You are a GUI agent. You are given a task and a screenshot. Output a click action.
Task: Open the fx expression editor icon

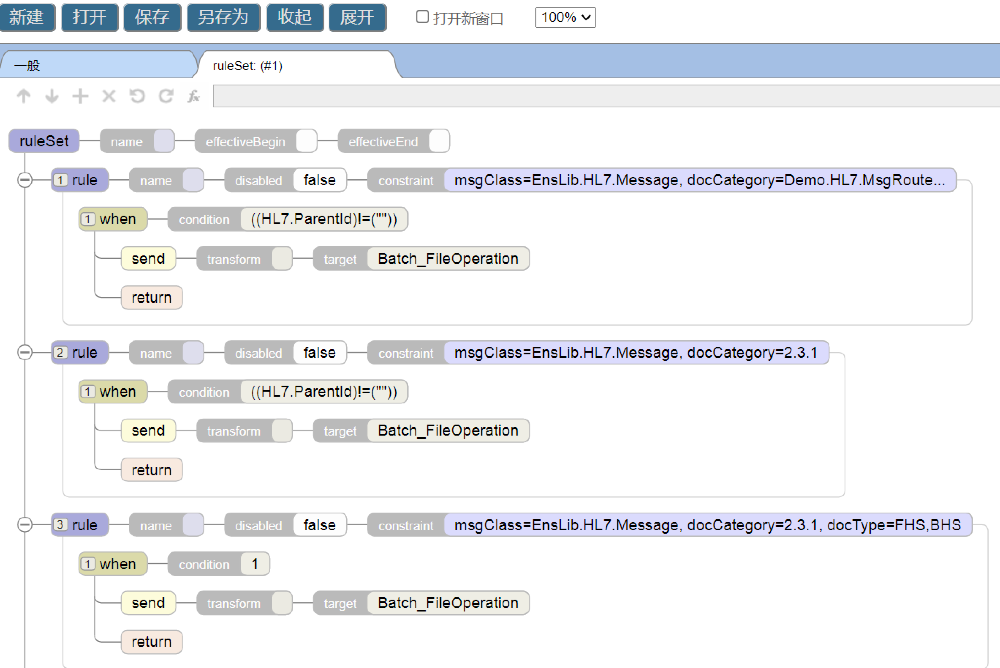[x=194, y=96]
